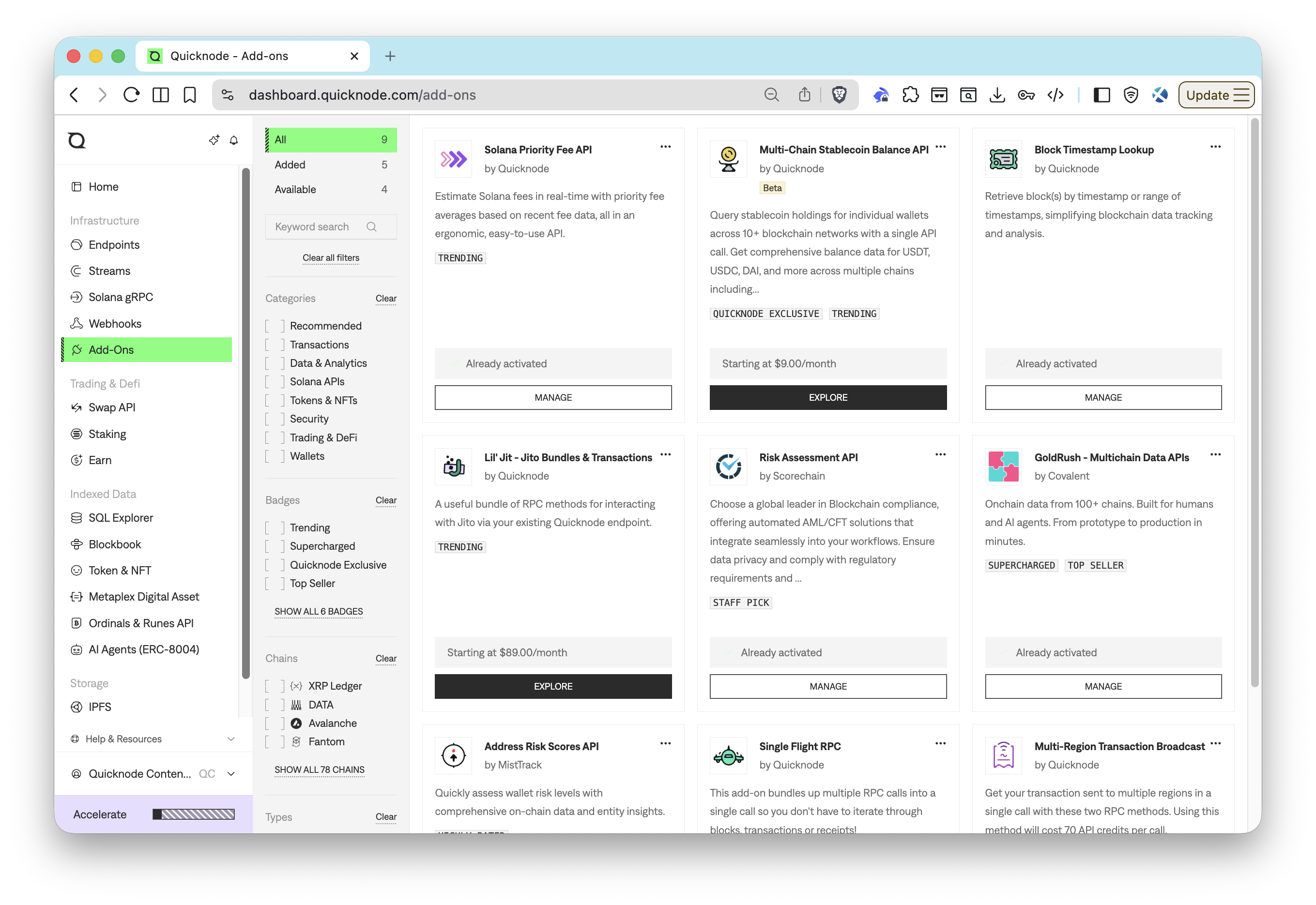Open the more options menu for Address Risk Scores API
Viewport: 1316px width, 905px height.
point(665,743)
